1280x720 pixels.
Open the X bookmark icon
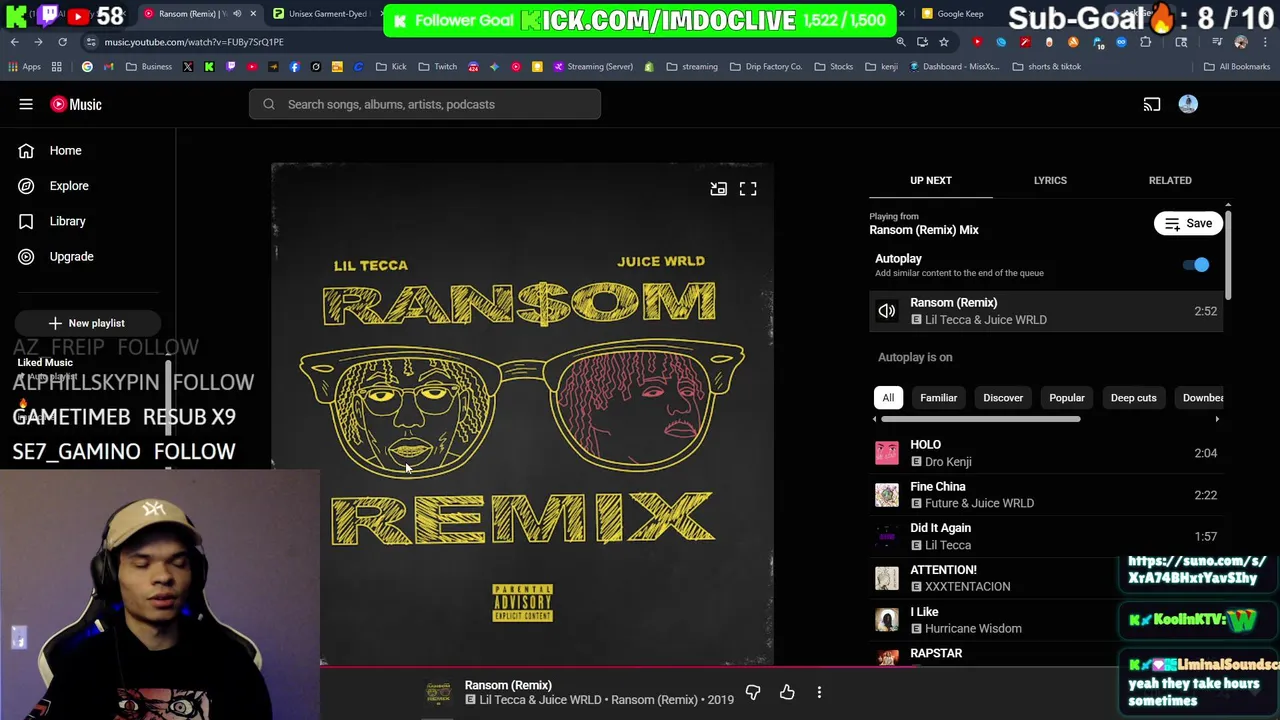188,67
